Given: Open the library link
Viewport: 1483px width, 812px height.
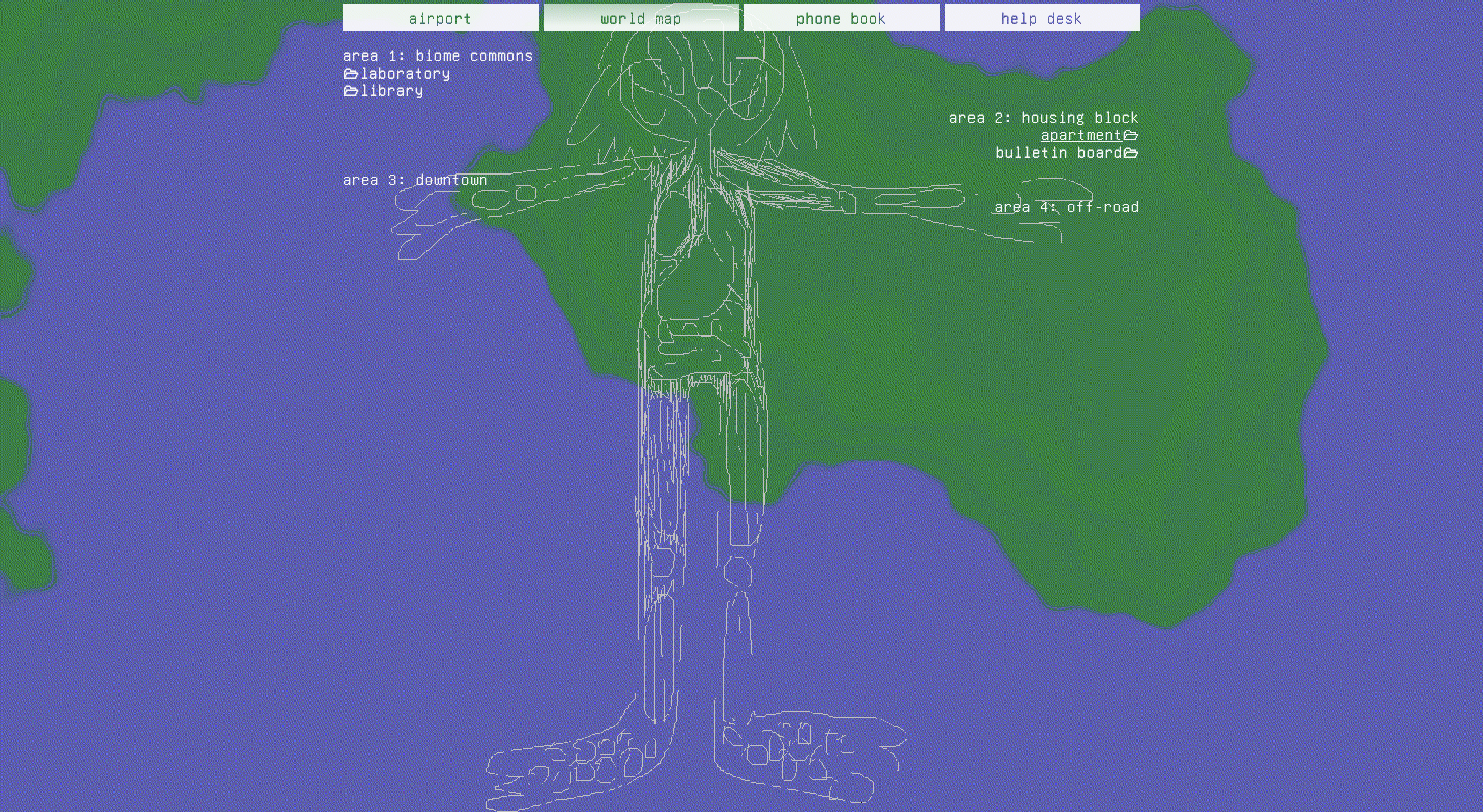Looking at the screenshot, I should click(391, 91).
